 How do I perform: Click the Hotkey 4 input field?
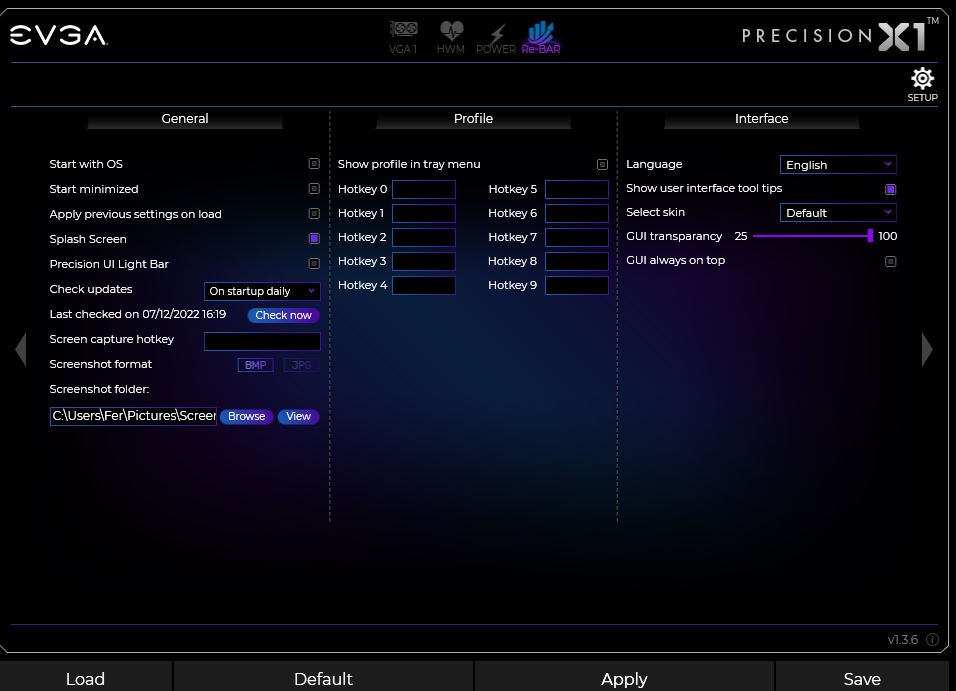tap(424, 285)
